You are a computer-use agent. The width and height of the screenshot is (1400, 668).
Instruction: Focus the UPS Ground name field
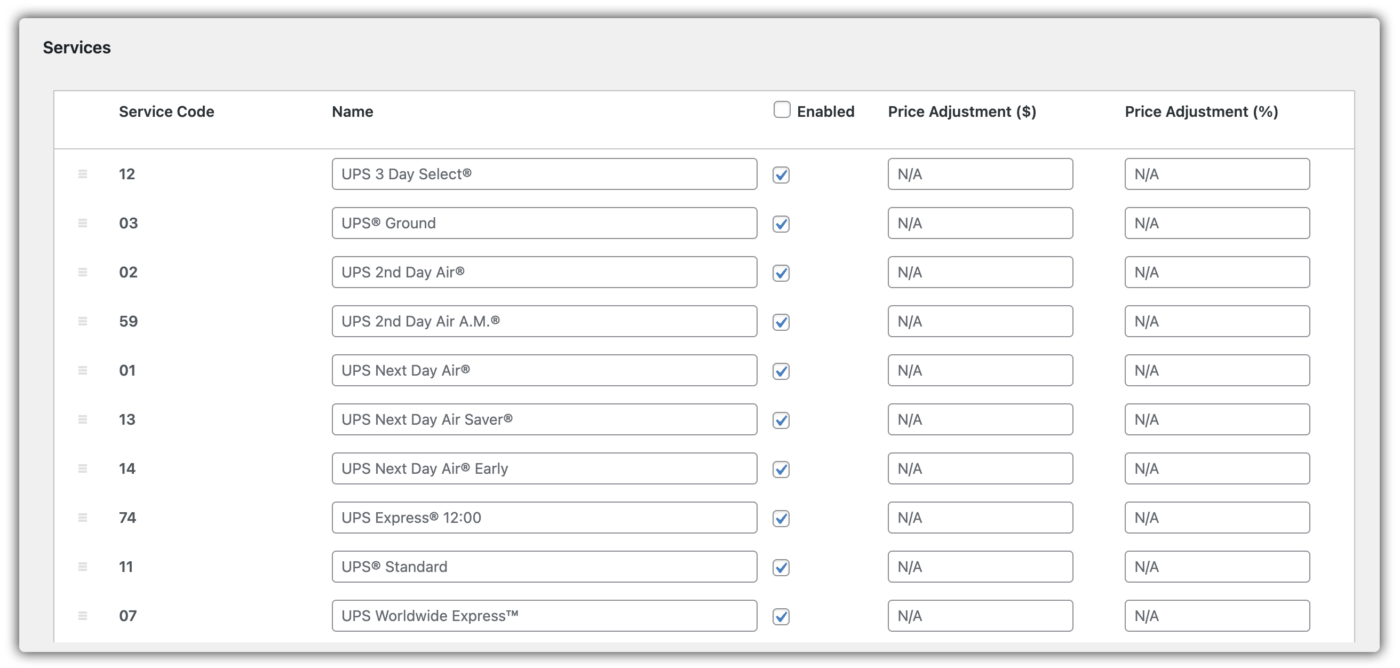pos(544,223)
